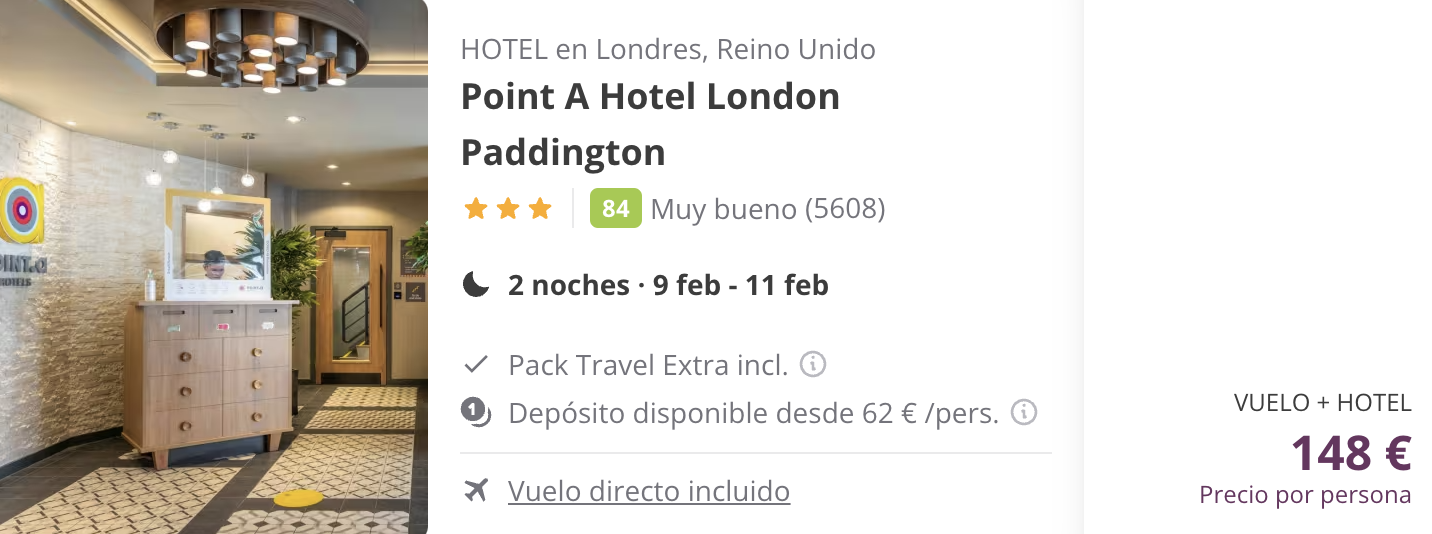Click the three-star hotel rating
Screen dimensions: 1432x534
click(x=508, y=209)
